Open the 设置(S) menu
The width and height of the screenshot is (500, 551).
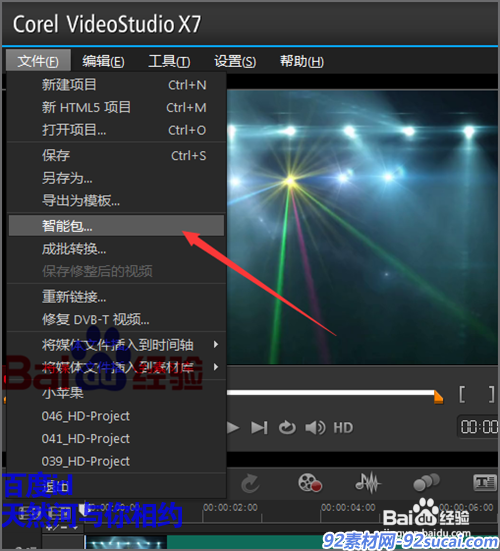(x=235, y=61)
